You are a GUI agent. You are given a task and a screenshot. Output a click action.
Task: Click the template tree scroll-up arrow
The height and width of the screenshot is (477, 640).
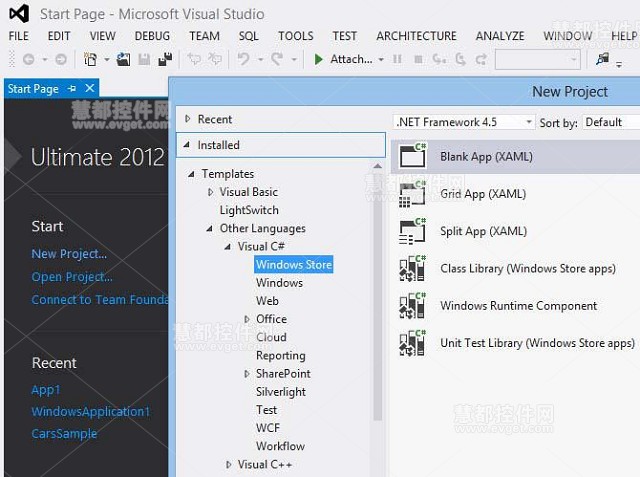tap(378, 166)
